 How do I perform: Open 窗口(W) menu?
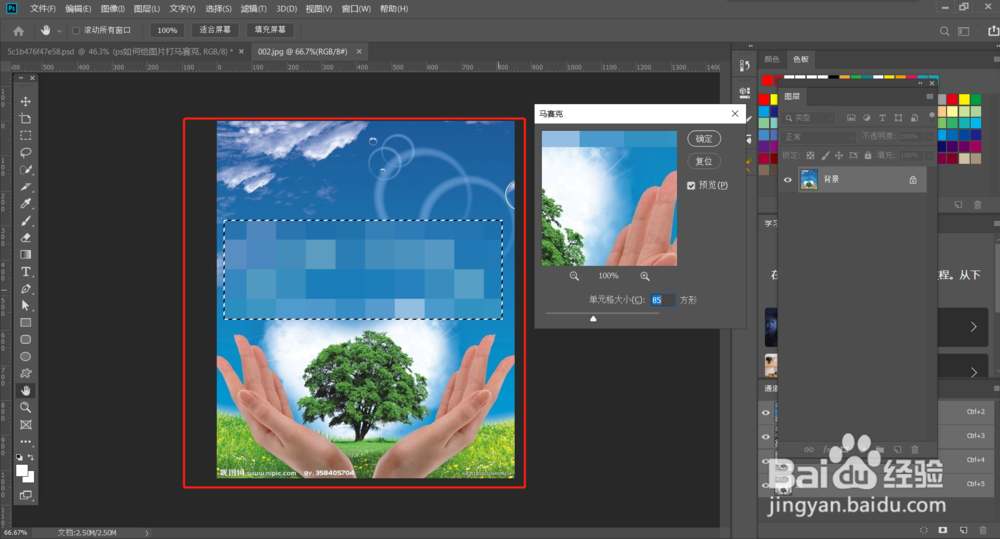pos(356,9)
